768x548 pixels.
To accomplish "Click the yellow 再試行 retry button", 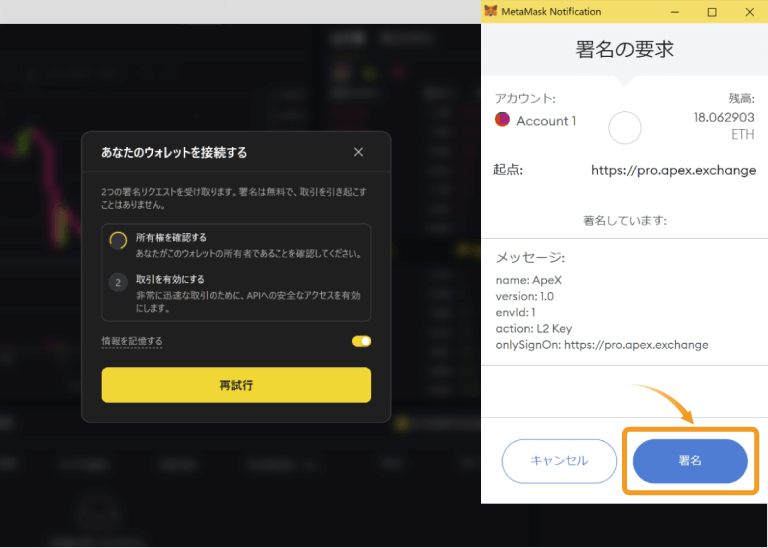I will 236,385.
